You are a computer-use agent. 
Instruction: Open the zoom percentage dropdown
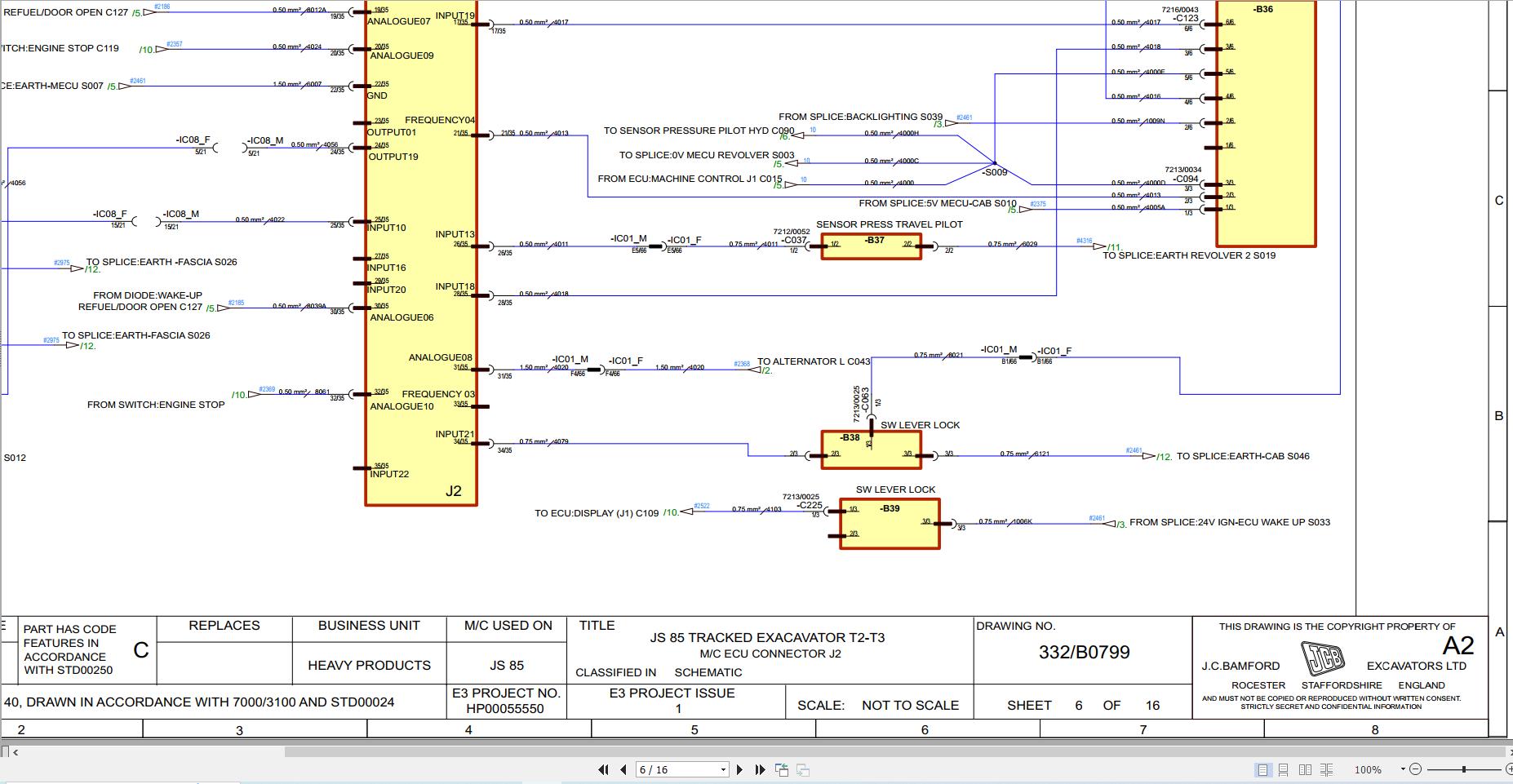click(1403, 769)
